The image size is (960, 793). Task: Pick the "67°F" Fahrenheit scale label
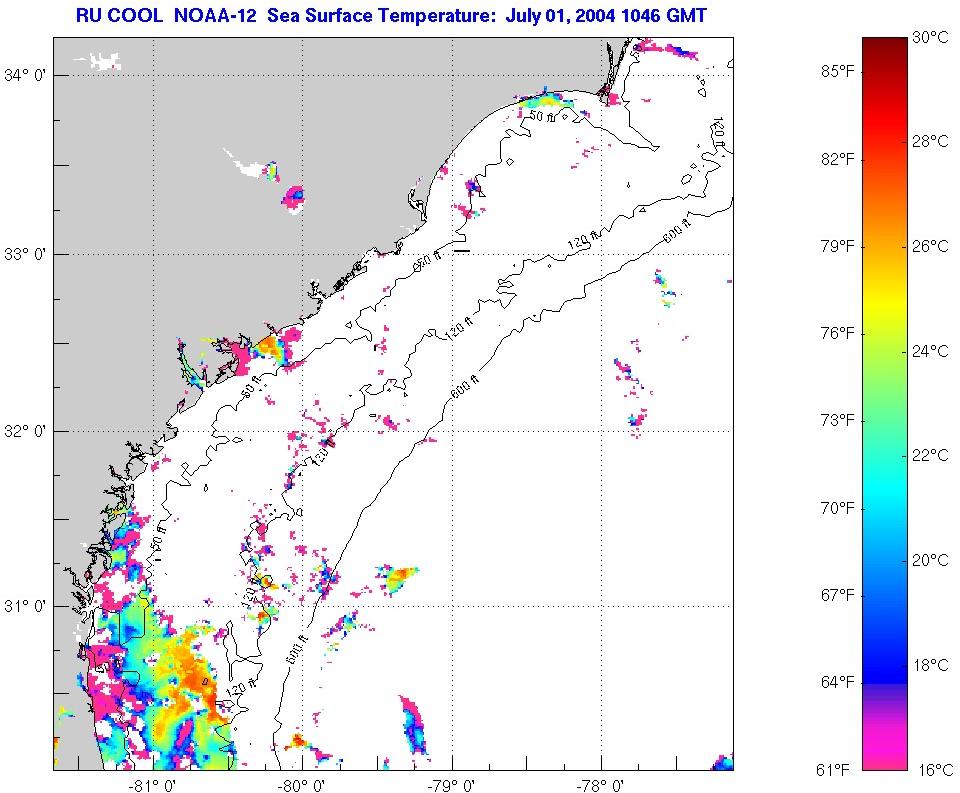pyautogui.click(x=838, y=595)
